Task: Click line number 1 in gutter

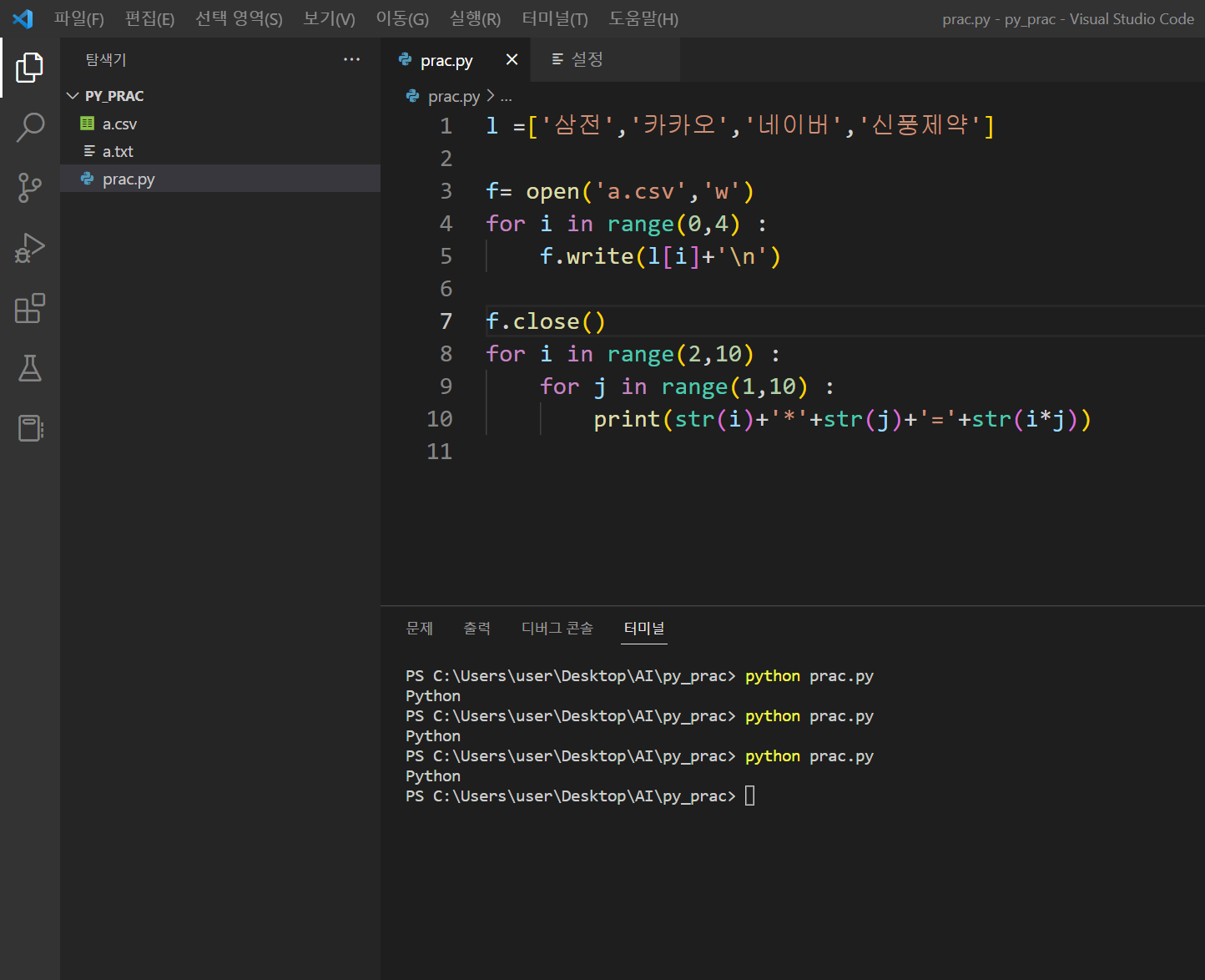Action: pos(446,126)
